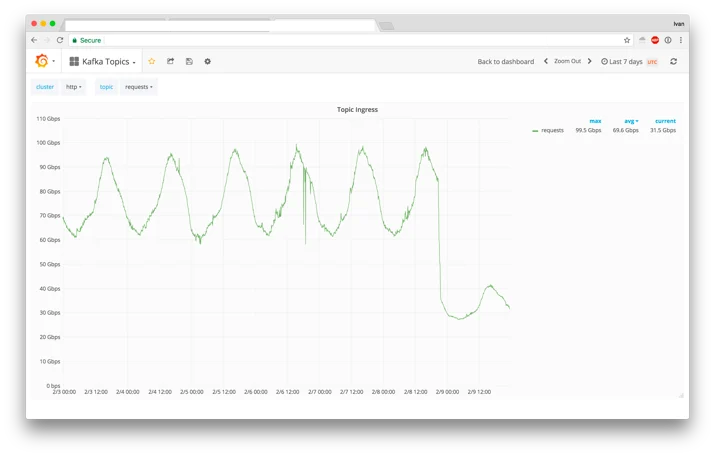
Task: Click the 31.5 Gbps current value
Action: [663, 130]
